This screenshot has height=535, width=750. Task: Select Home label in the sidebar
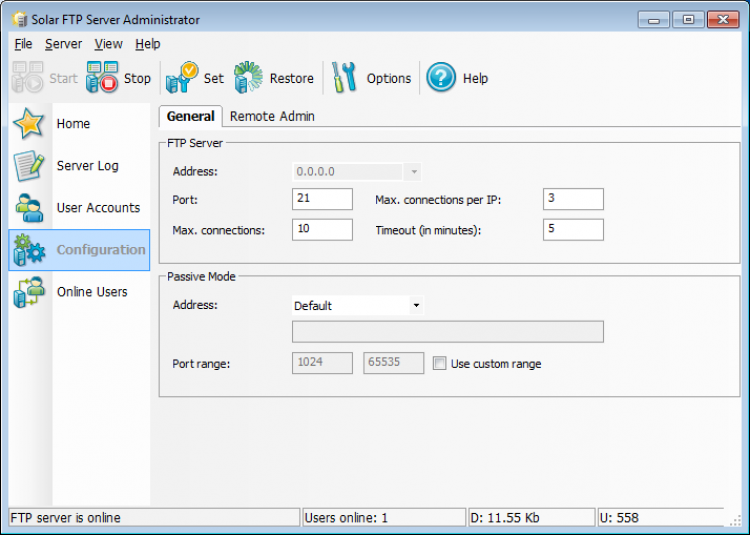coord(73,124)
